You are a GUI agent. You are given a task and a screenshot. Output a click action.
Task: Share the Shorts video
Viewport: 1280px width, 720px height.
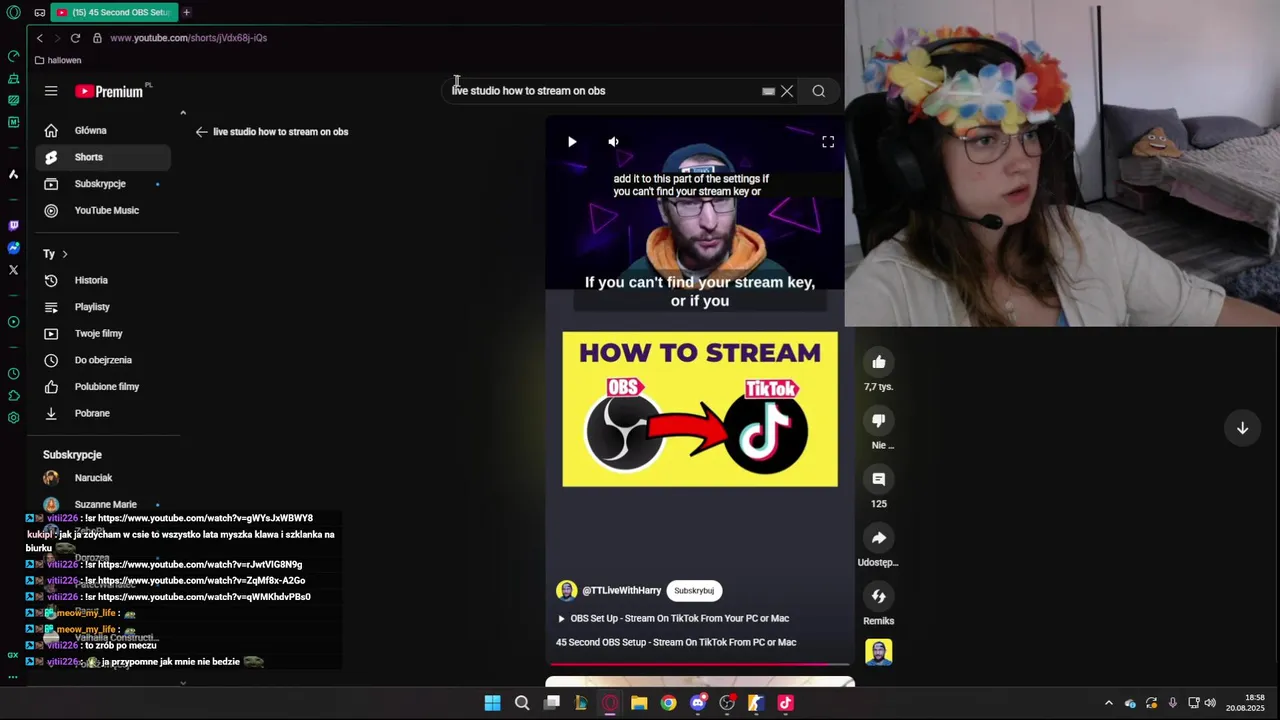click(x=879, y=538)
